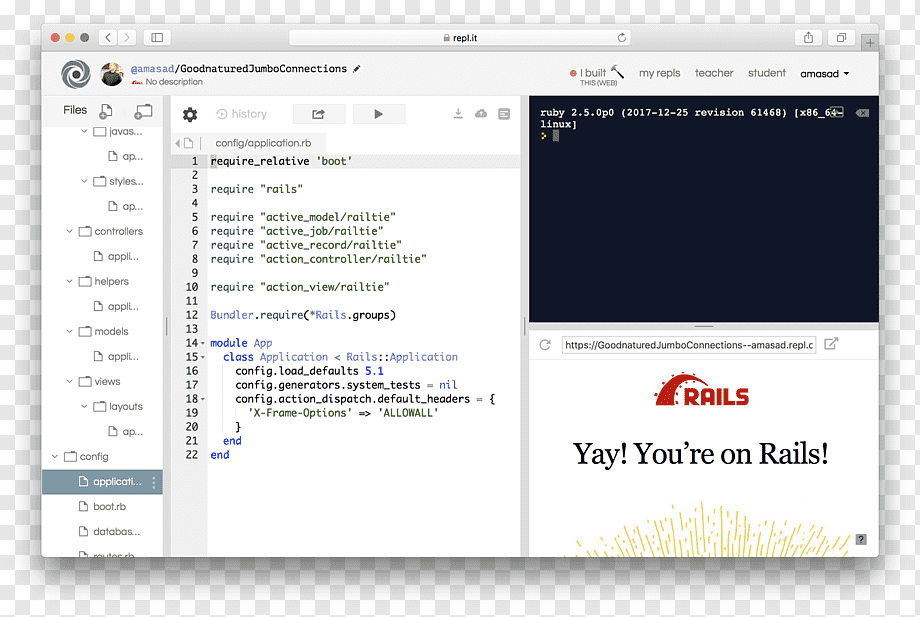Open the student page
Image resolution: width=920 pixels, height=617 pixels.
click(766, 73)
